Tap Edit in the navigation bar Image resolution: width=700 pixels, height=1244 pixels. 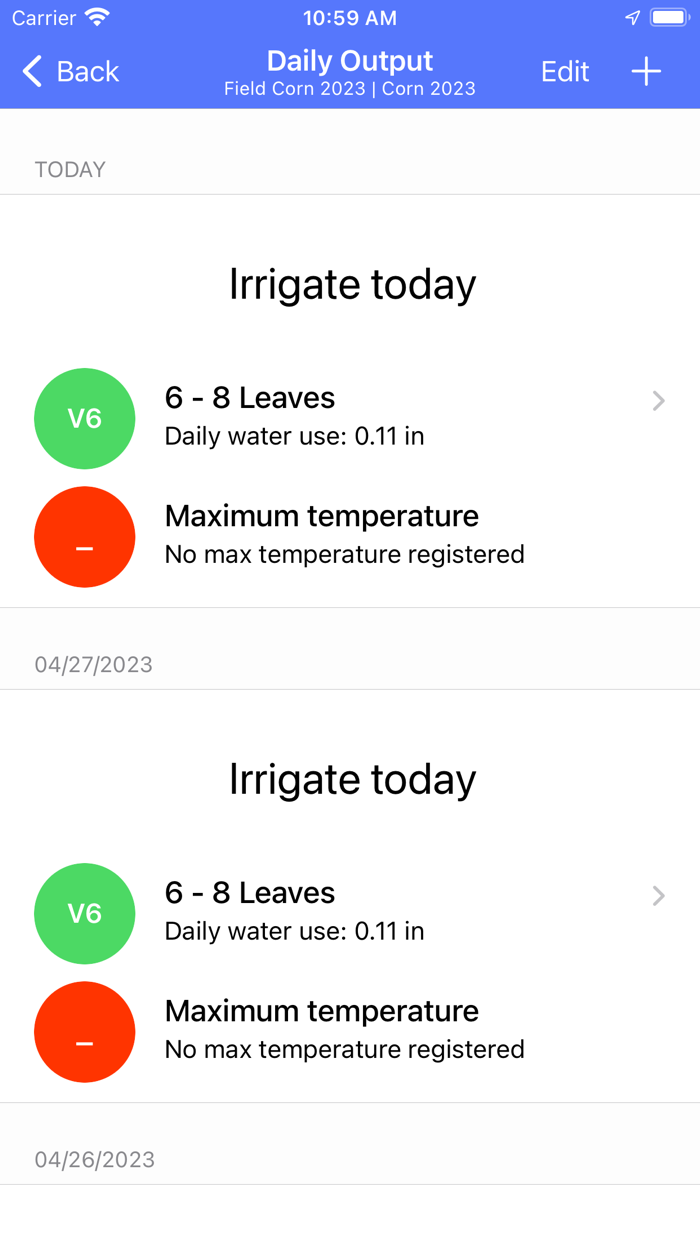565,71
